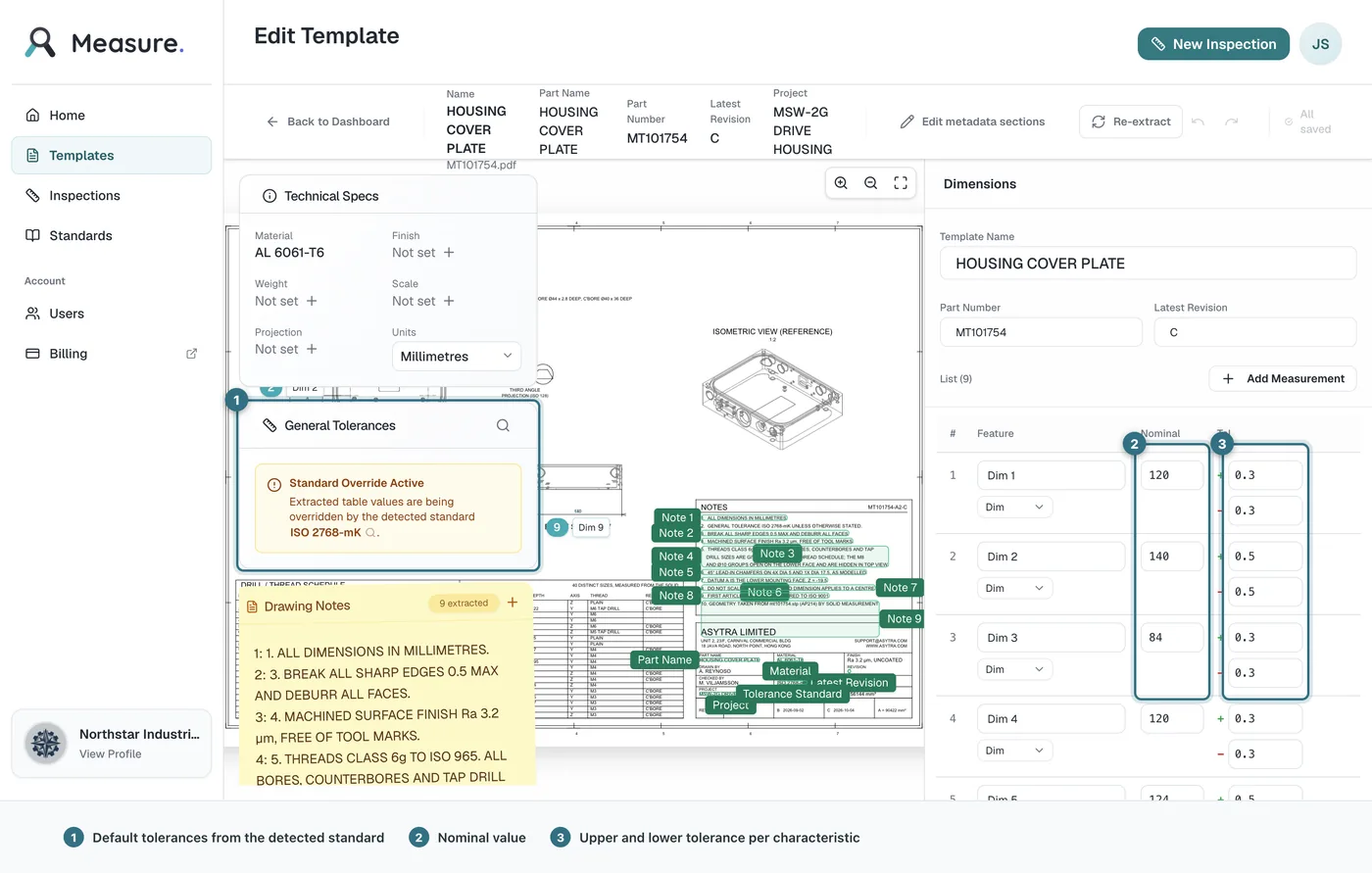This screenshot has height=873, width=1372.
Task: Click the Technical Specs info icon
Action: pyautogui.click(x=269, y=196)
